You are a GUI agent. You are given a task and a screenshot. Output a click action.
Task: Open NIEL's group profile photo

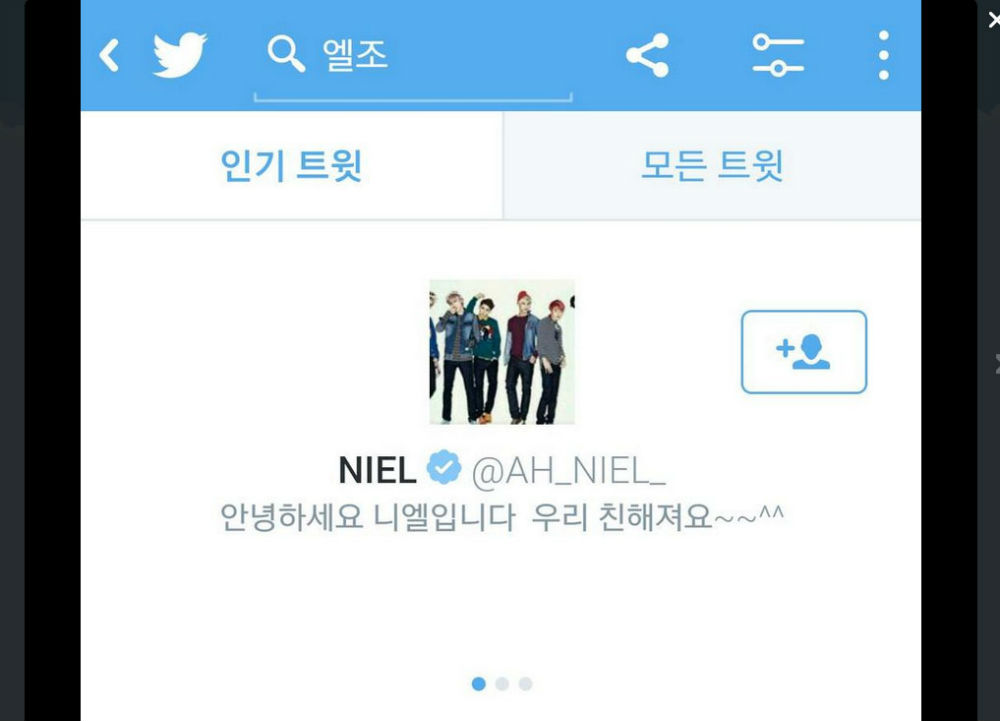click(x=502, y=352)
